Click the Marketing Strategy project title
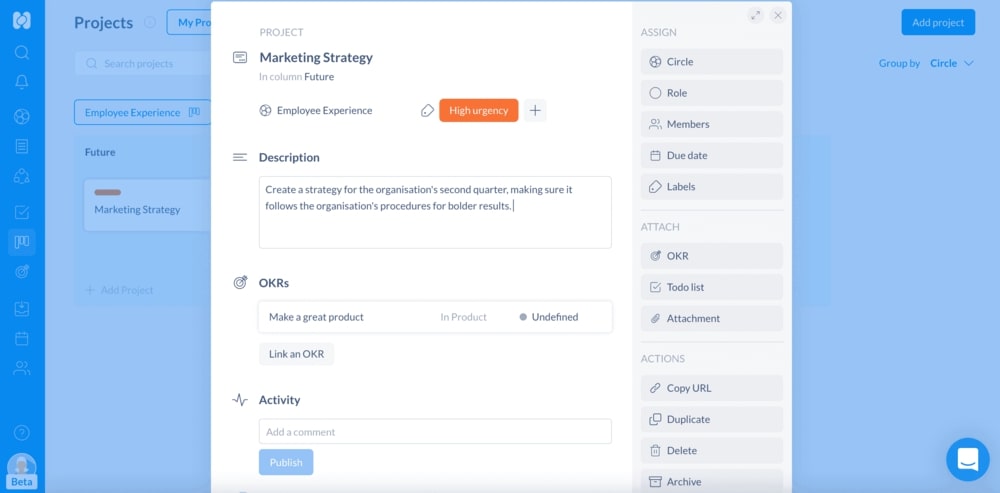 (316, 57)
